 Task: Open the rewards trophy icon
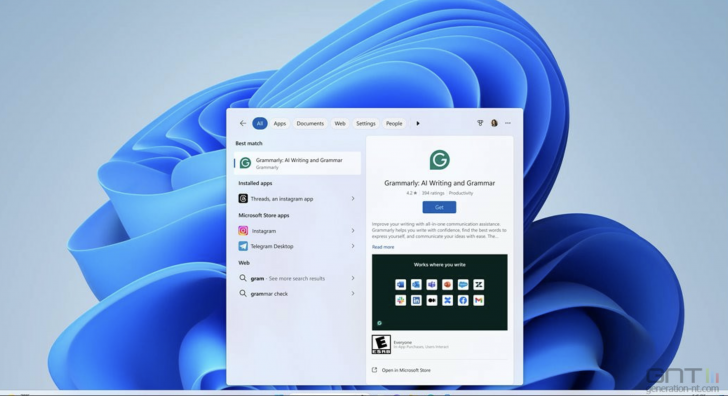[480, 123]
